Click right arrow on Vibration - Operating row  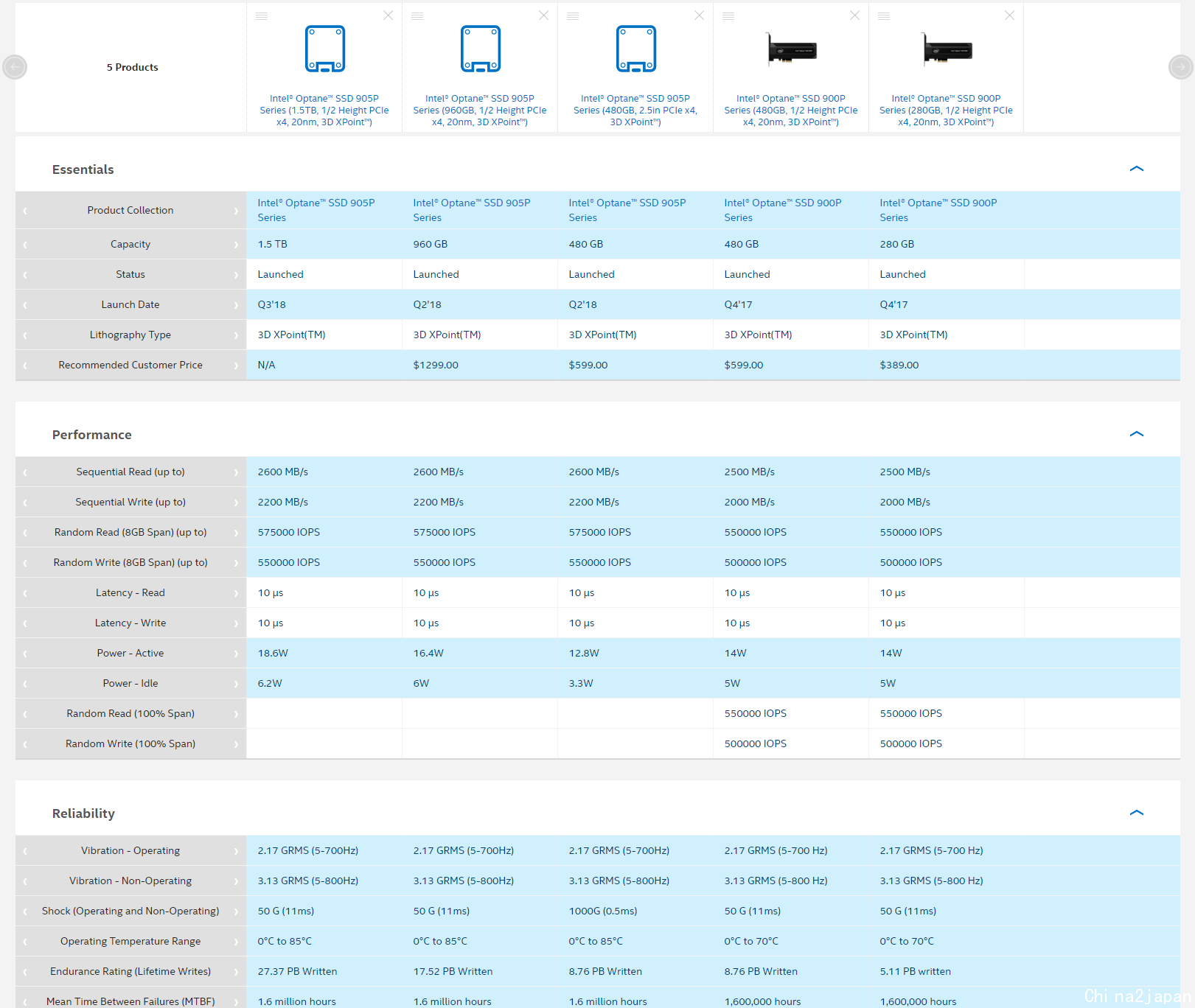[x=236, y=851]
